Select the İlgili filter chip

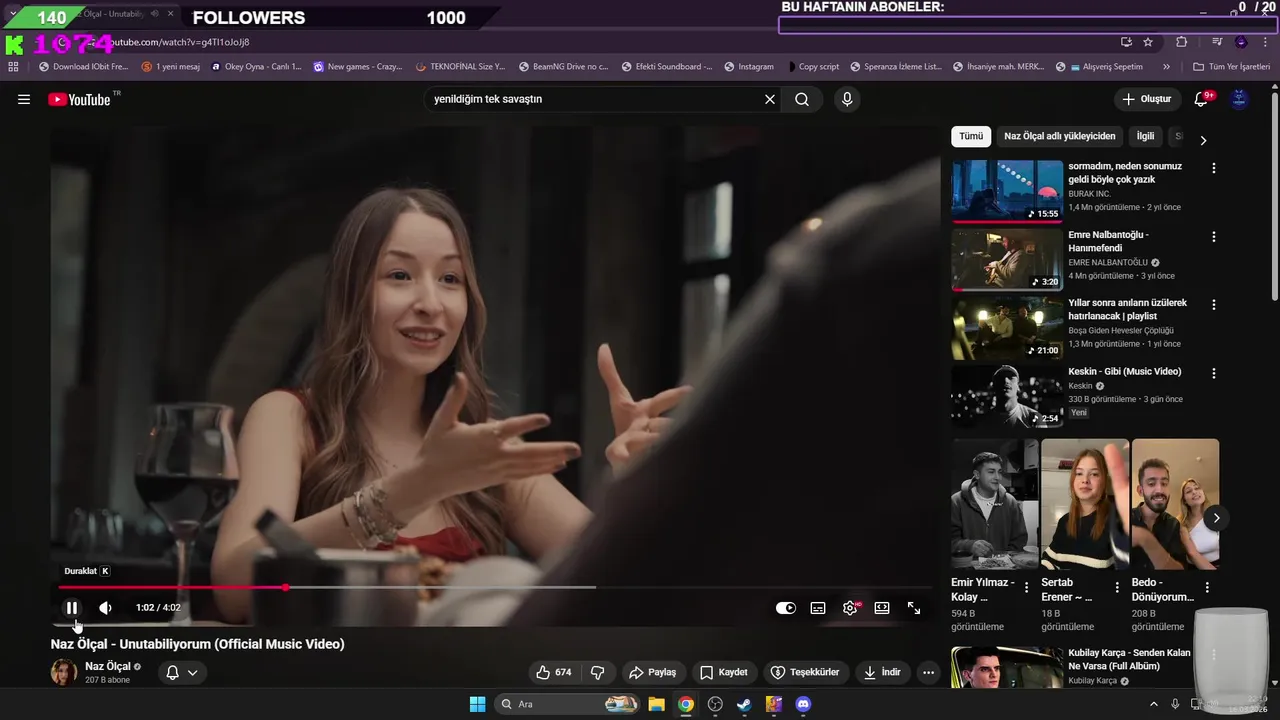coord(1145,136)
